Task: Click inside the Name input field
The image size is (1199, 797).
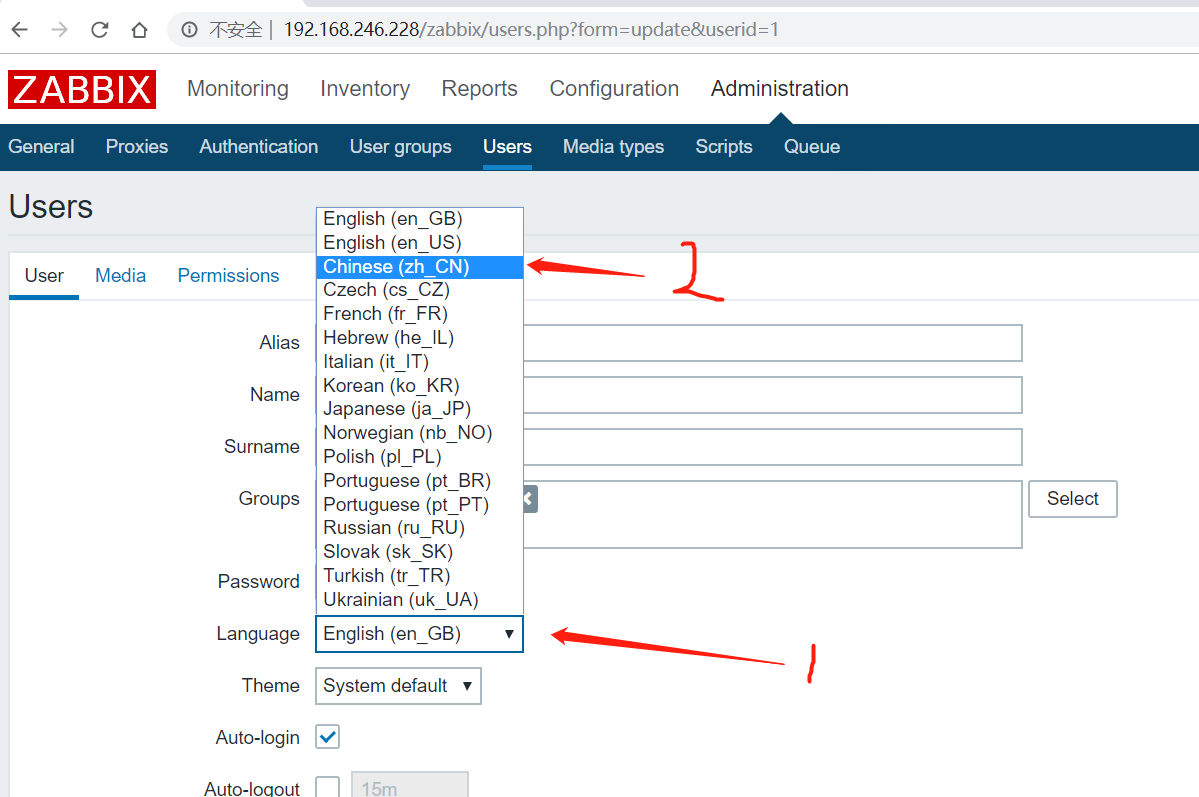Action: point(772,395)
